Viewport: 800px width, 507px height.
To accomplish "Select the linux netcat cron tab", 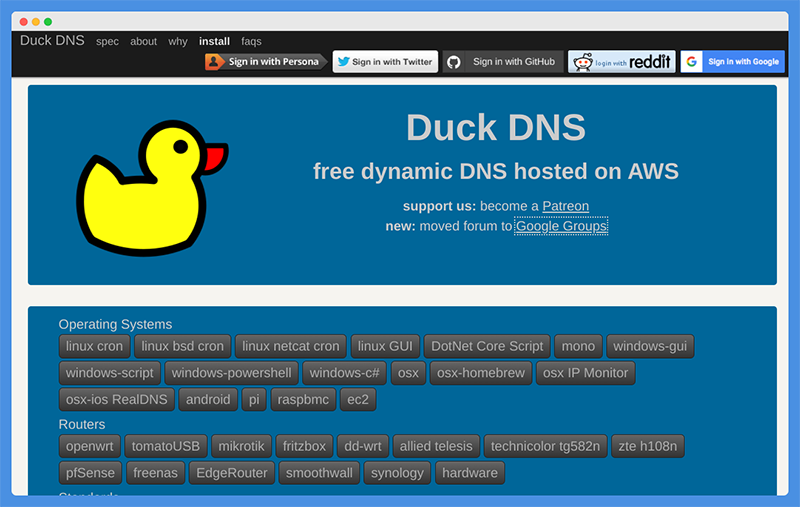I will 291,346.
